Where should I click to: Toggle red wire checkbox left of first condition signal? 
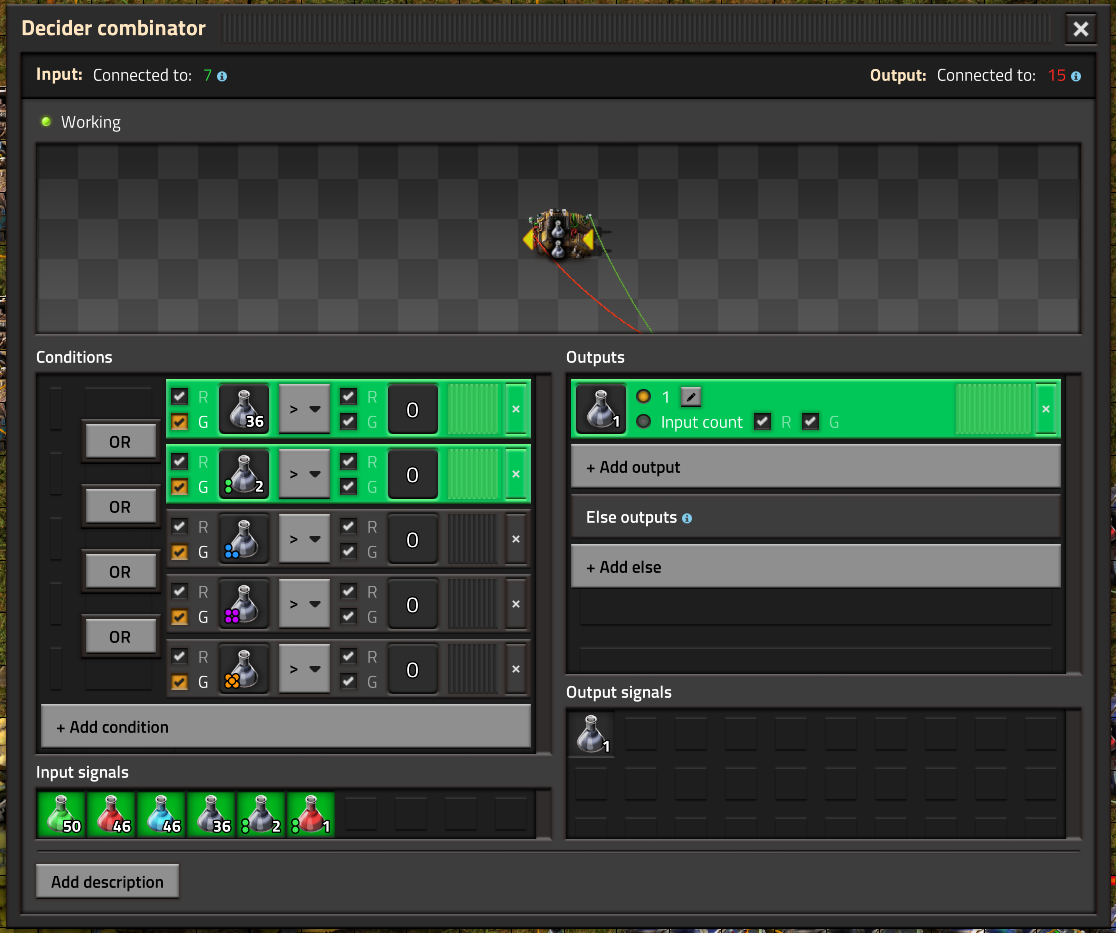coord(179,396)
